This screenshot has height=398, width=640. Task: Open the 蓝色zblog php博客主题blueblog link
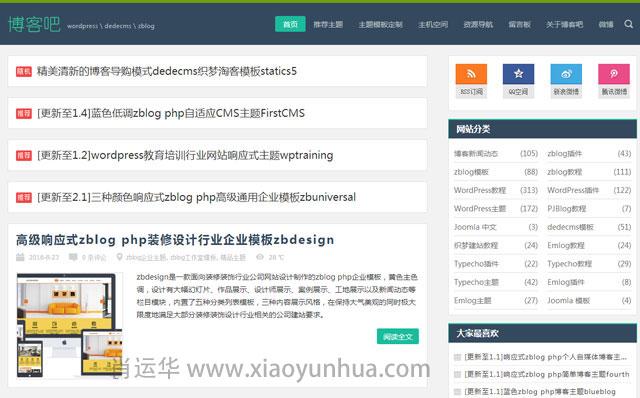[x=540, y=392]
